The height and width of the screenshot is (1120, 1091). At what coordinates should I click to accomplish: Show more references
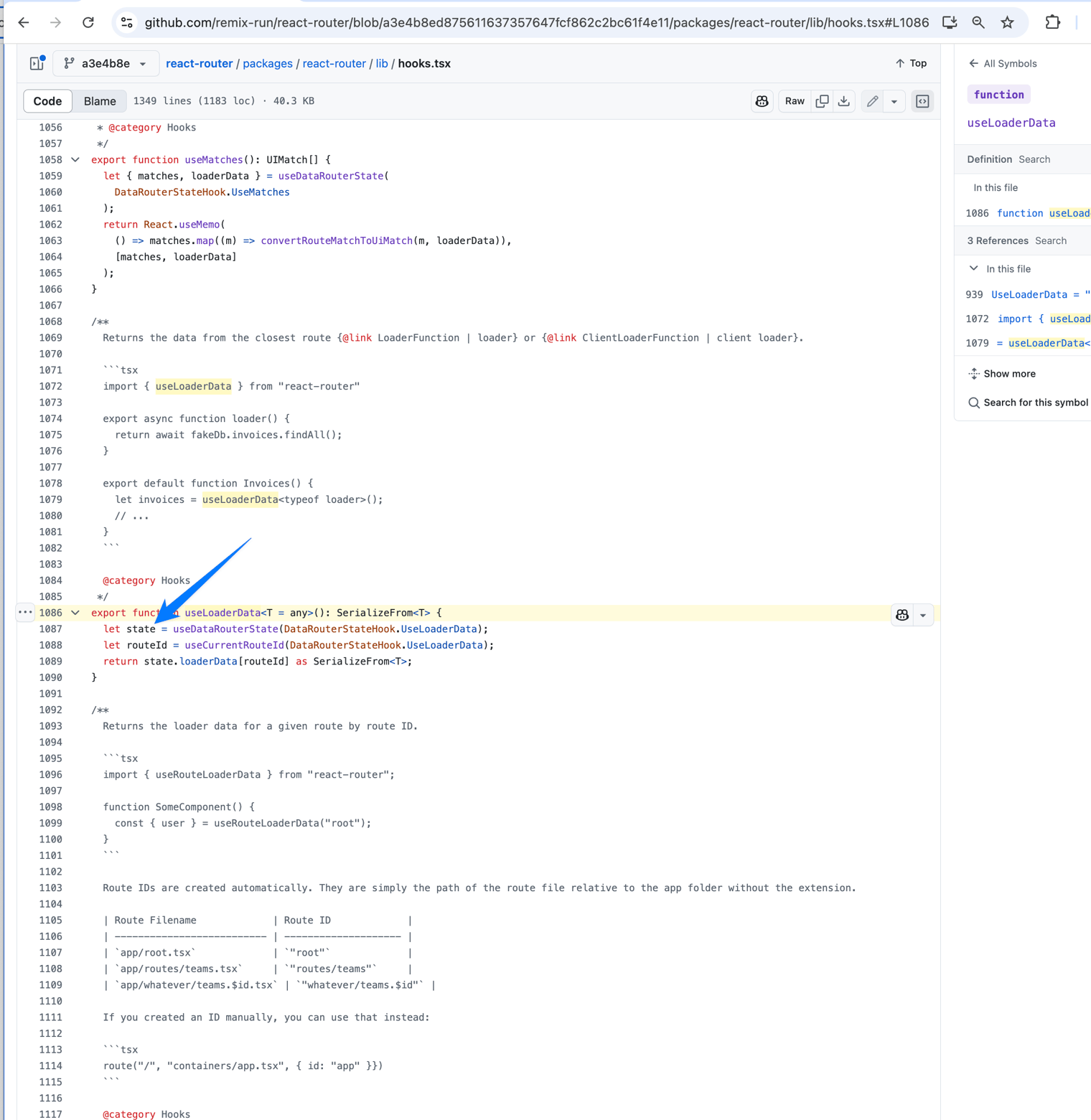(x=1002, y=374)
